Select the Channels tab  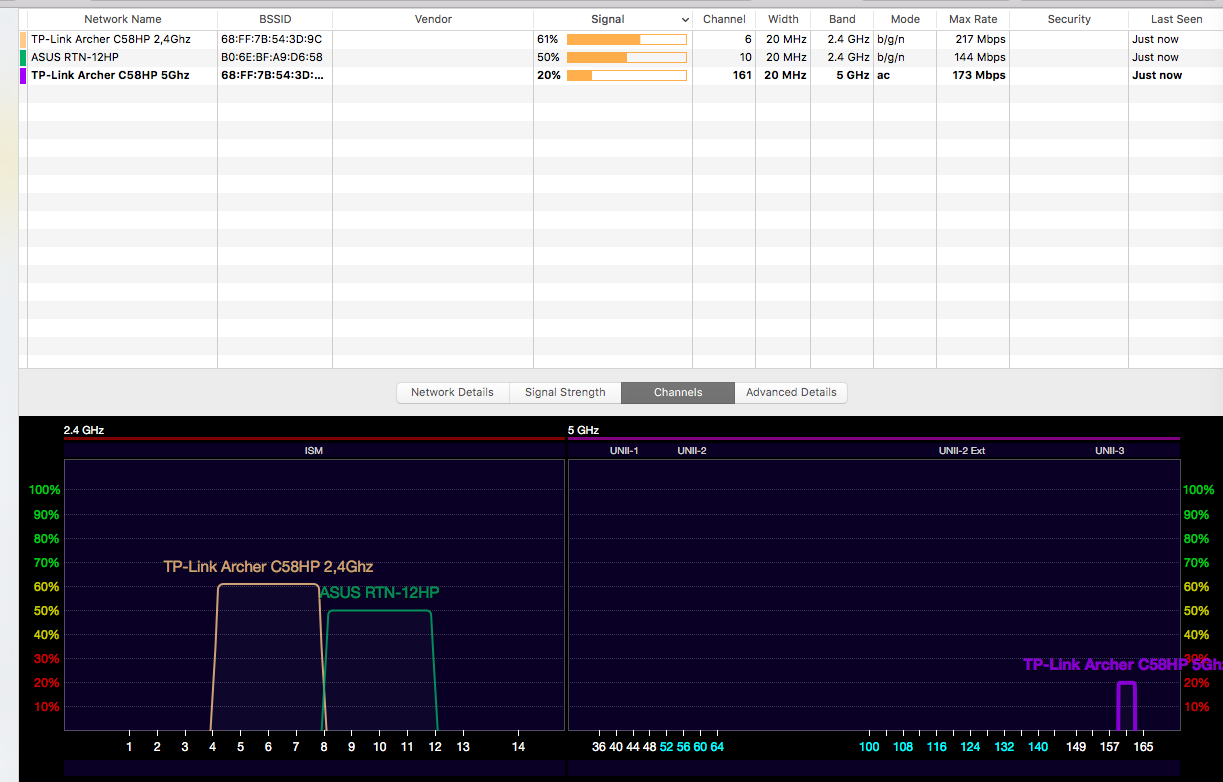pos(677,393)
